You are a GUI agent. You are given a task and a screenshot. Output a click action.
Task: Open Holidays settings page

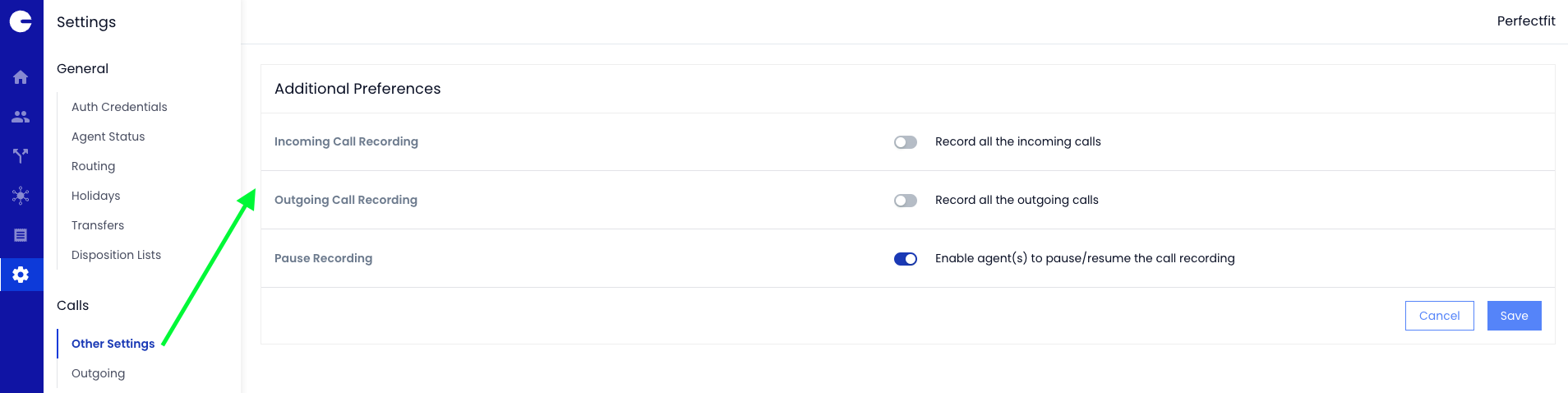point(96,196)
